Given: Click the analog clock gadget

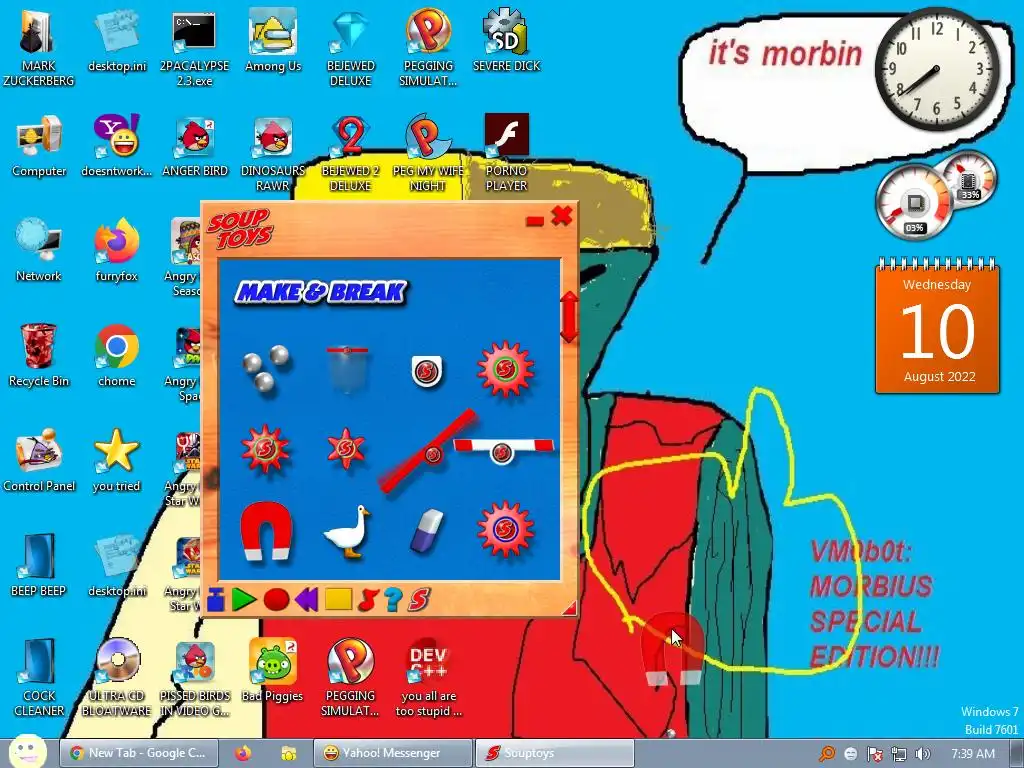Looking at the screenshot, I should (x=936, y=69).
